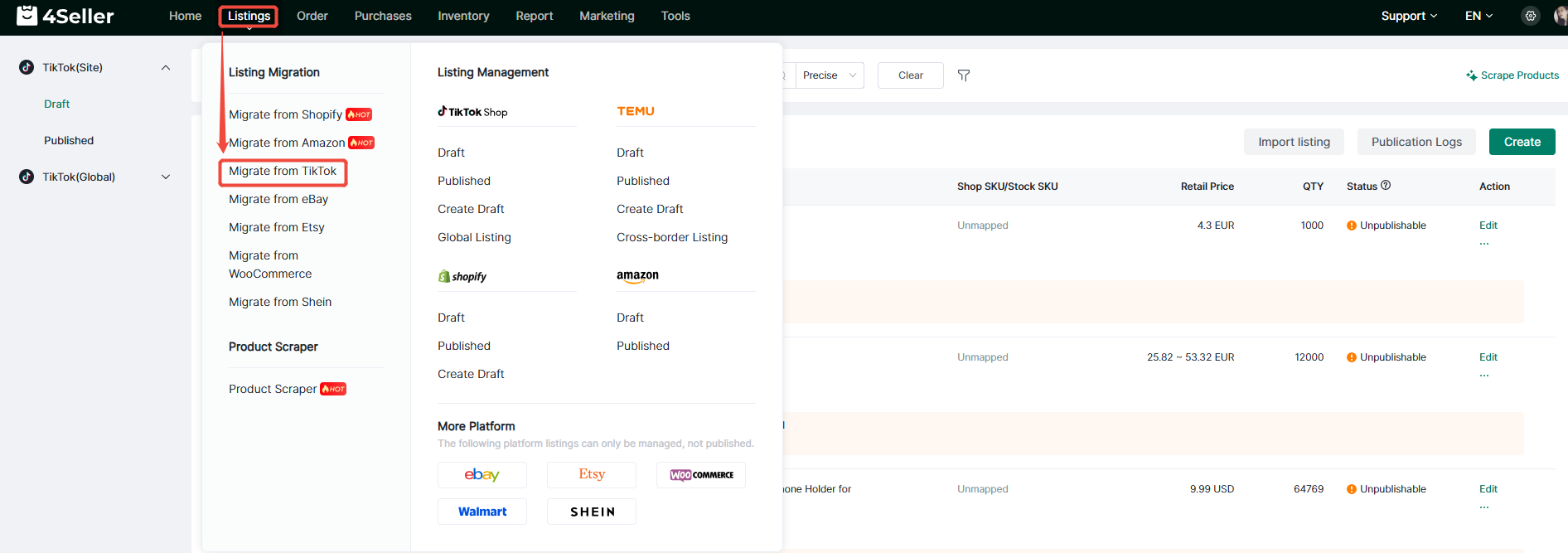Open the Listings menu
The height and width of the screenshot is (553, 1568).
coord(249,16)
